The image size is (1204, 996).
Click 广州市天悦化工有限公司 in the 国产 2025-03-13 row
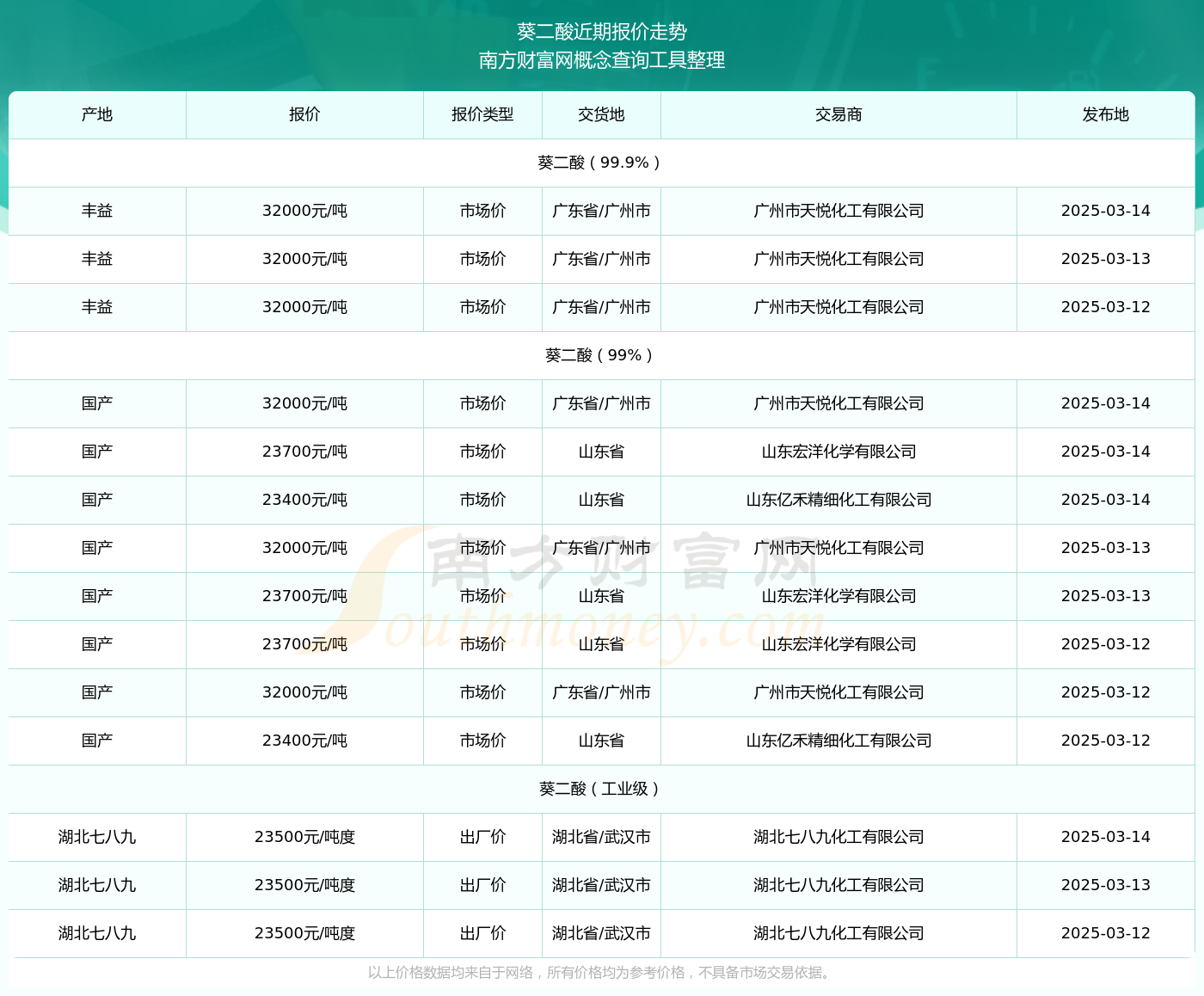(838, 548)
